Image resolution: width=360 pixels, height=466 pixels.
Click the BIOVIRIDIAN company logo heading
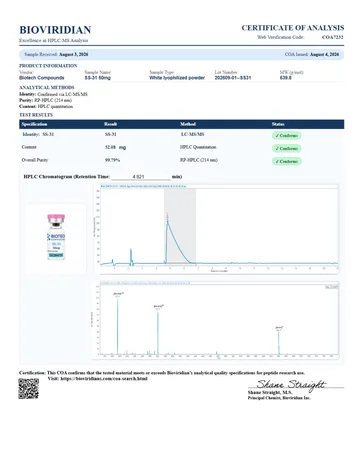55,30
